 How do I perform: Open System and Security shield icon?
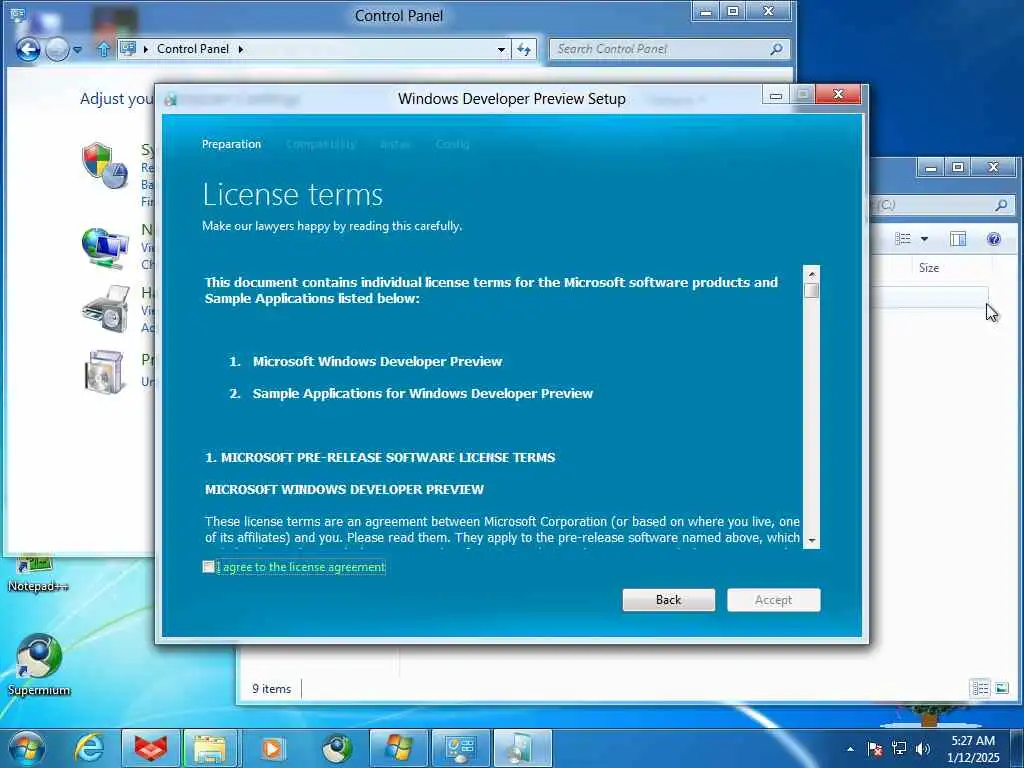tap(104, 165)
